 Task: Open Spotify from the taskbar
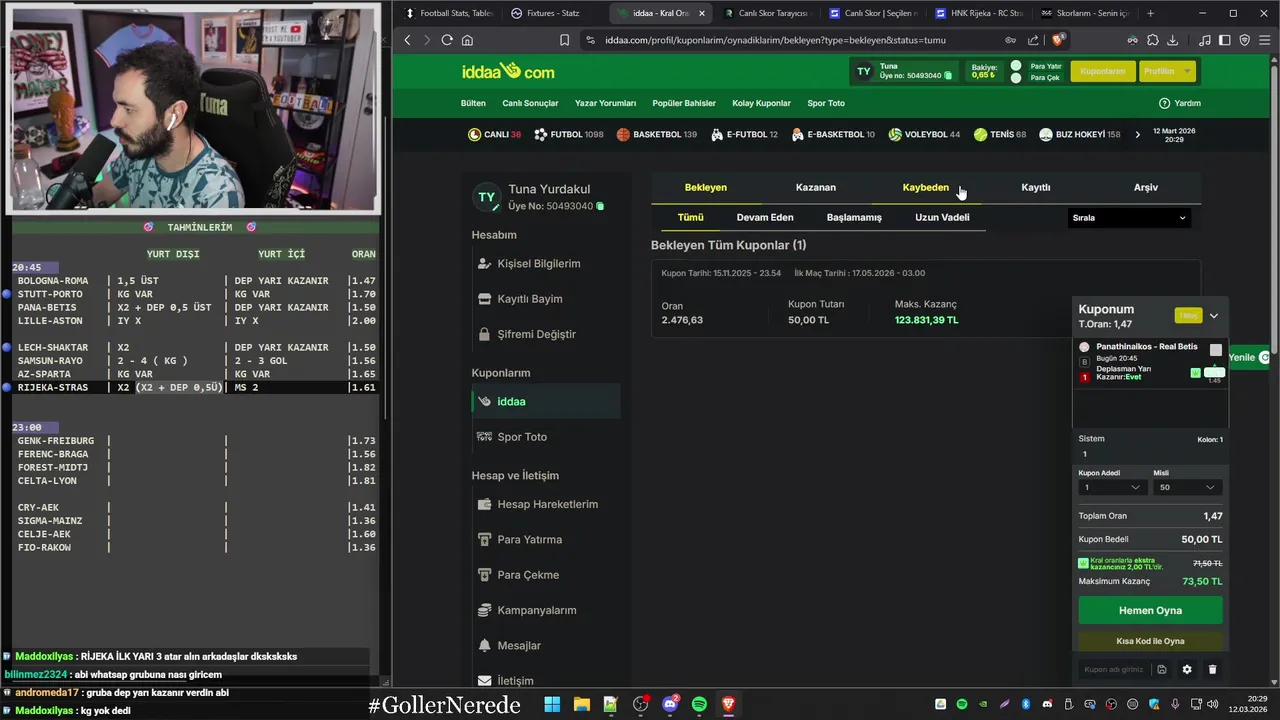[x=699, y=704]
